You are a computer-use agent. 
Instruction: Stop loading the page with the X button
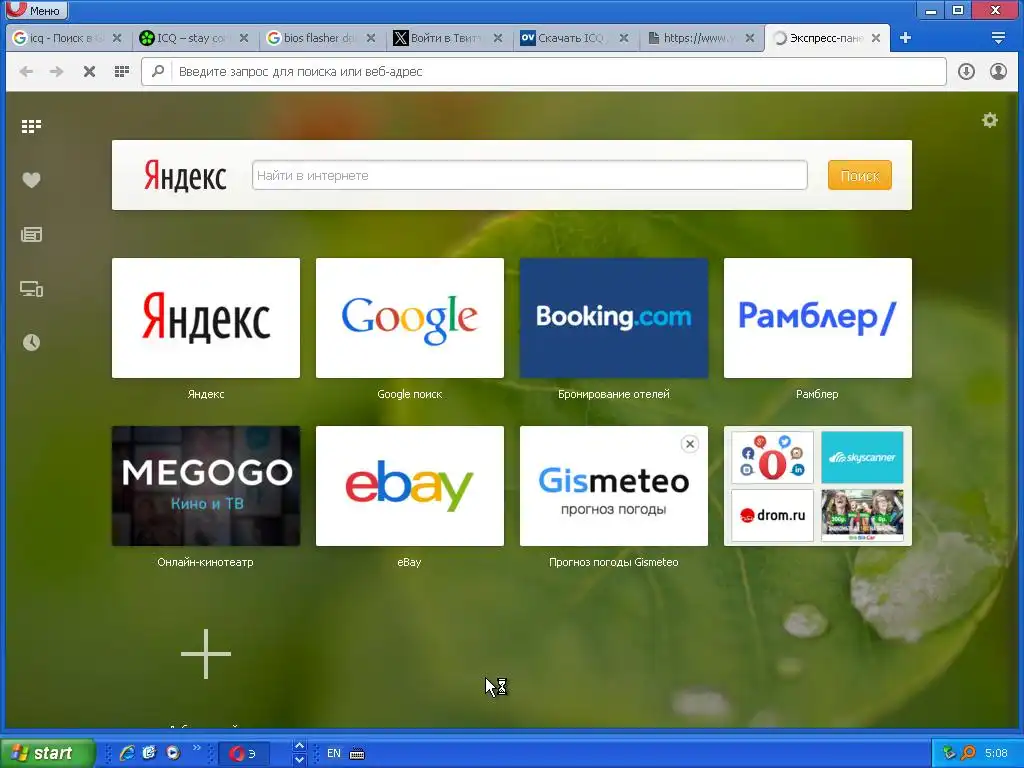(89, 71)
